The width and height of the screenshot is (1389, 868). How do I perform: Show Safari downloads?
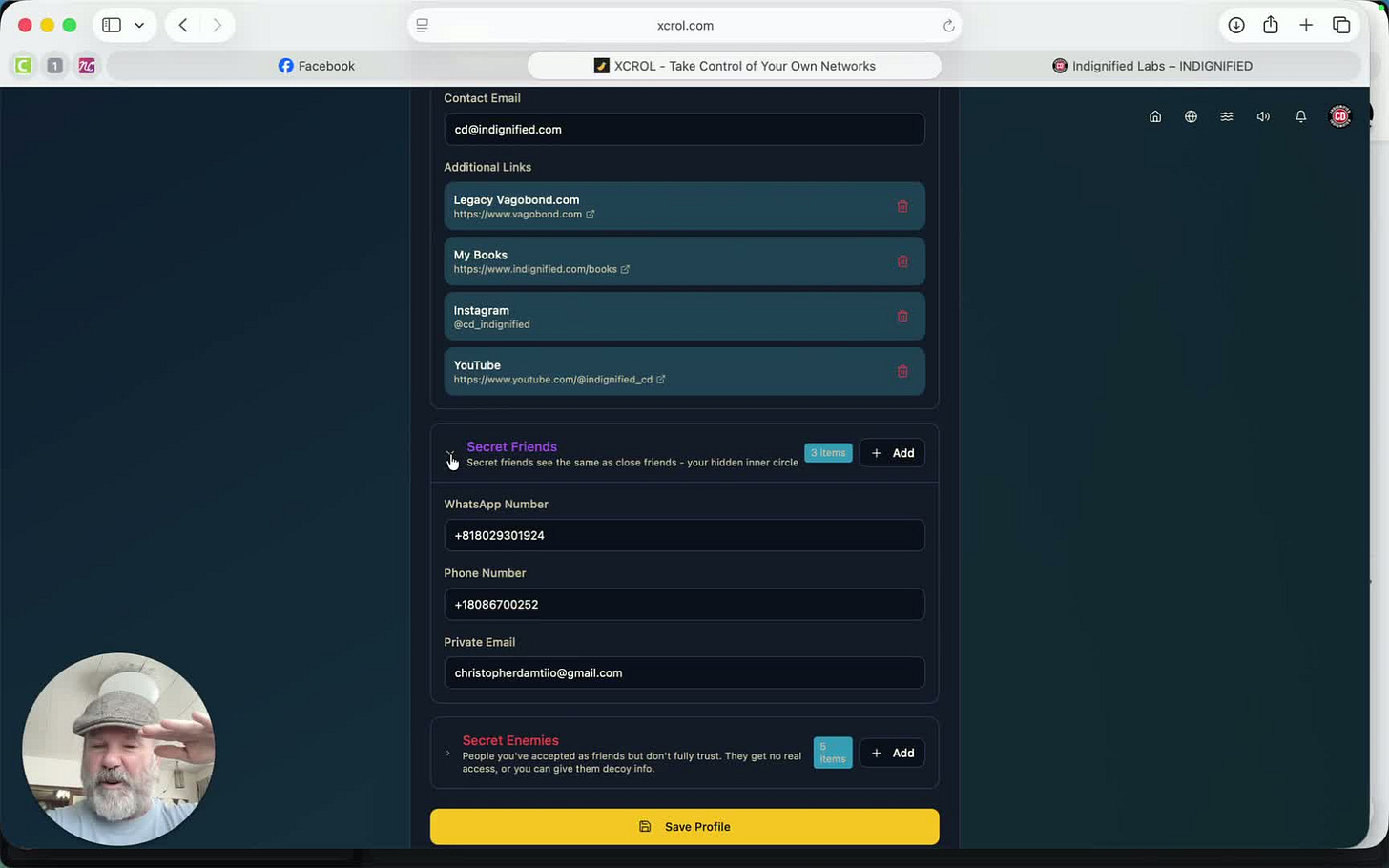point(1236,26)
